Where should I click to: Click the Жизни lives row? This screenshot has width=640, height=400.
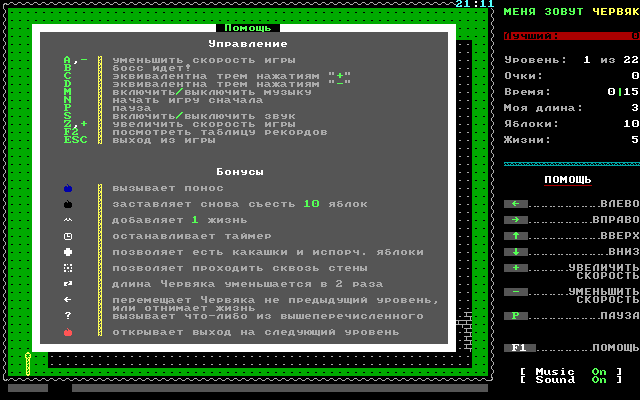coord(571,140)
